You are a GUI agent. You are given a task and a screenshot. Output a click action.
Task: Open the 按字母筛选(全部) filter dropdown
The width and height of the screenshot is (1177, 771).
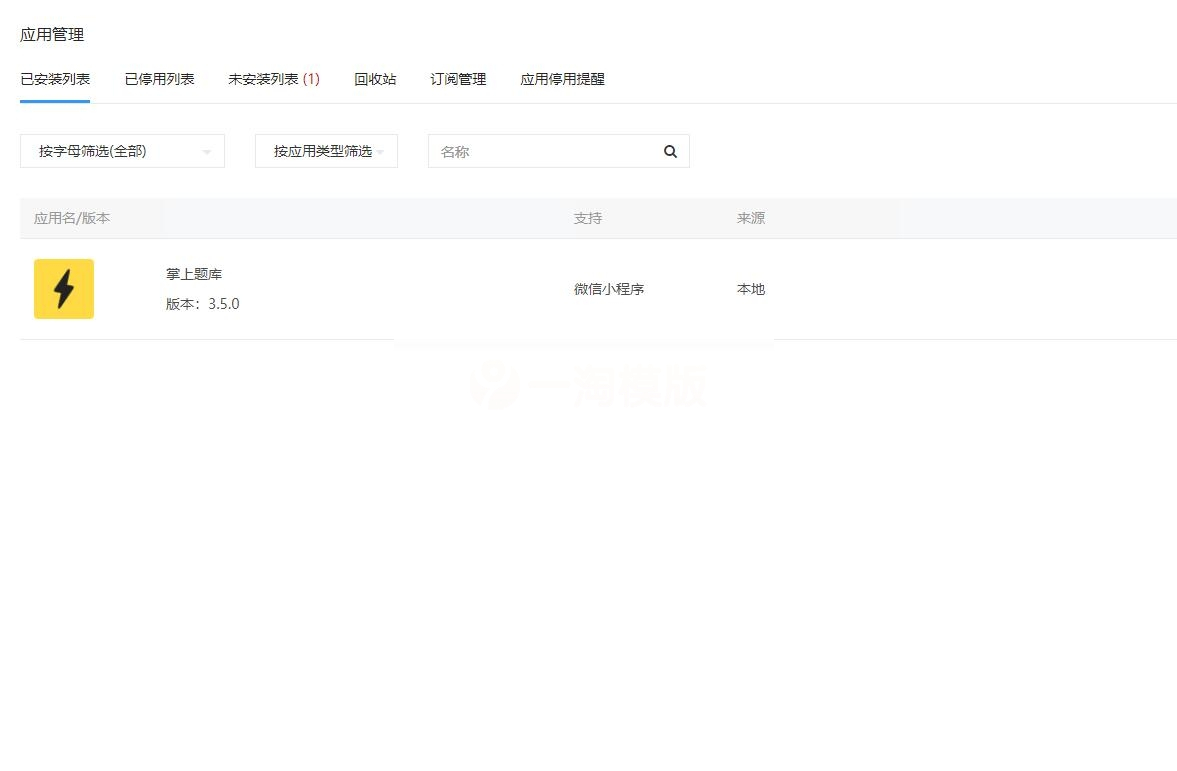point(120,151)
